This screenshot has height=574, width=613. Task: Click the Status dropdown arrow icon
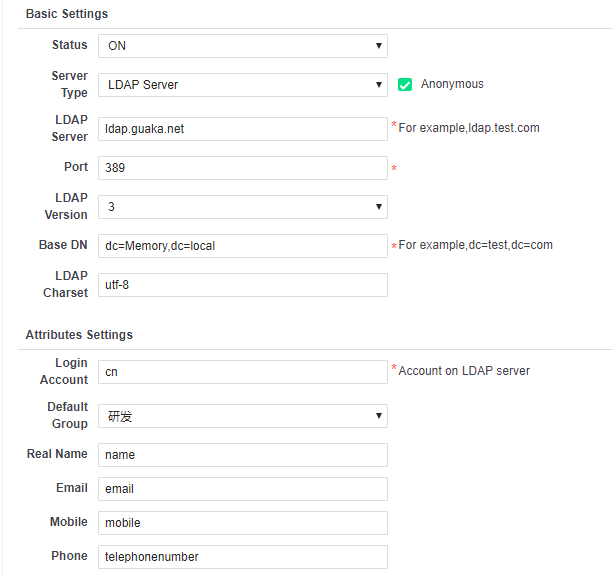(378, 46)
